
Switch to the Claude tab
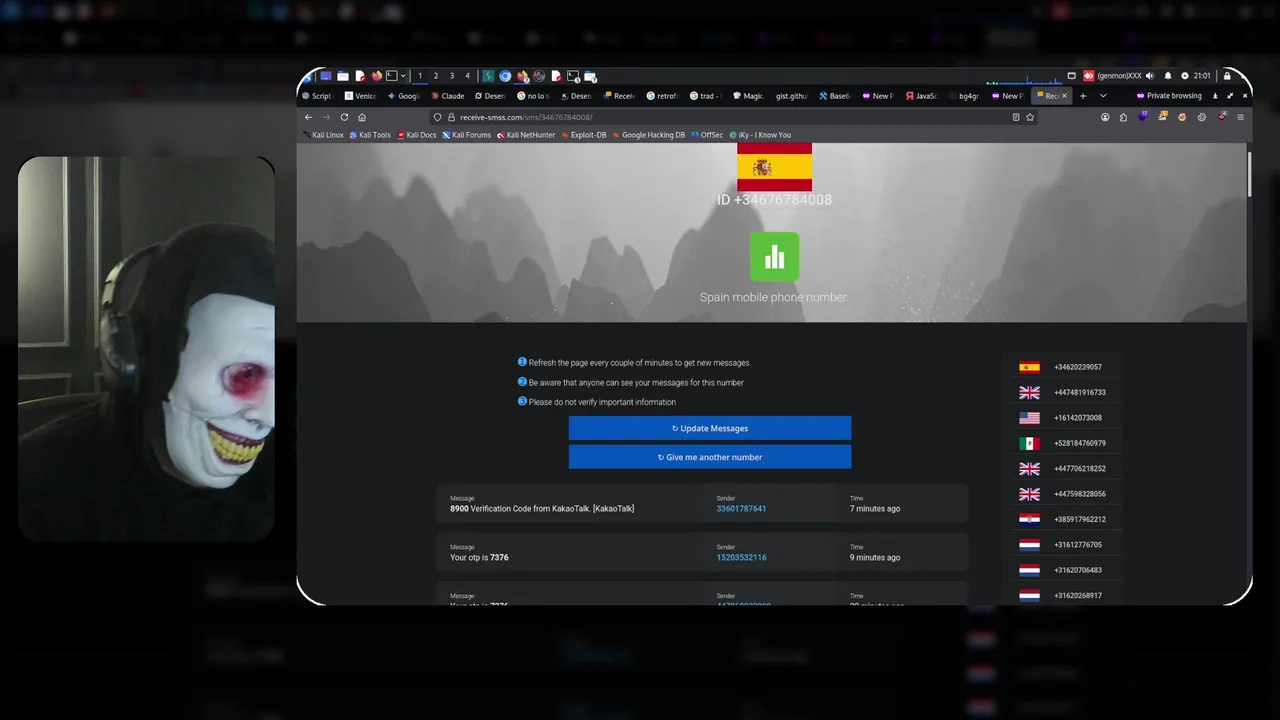pyautogui.click(x=447, y=96)
